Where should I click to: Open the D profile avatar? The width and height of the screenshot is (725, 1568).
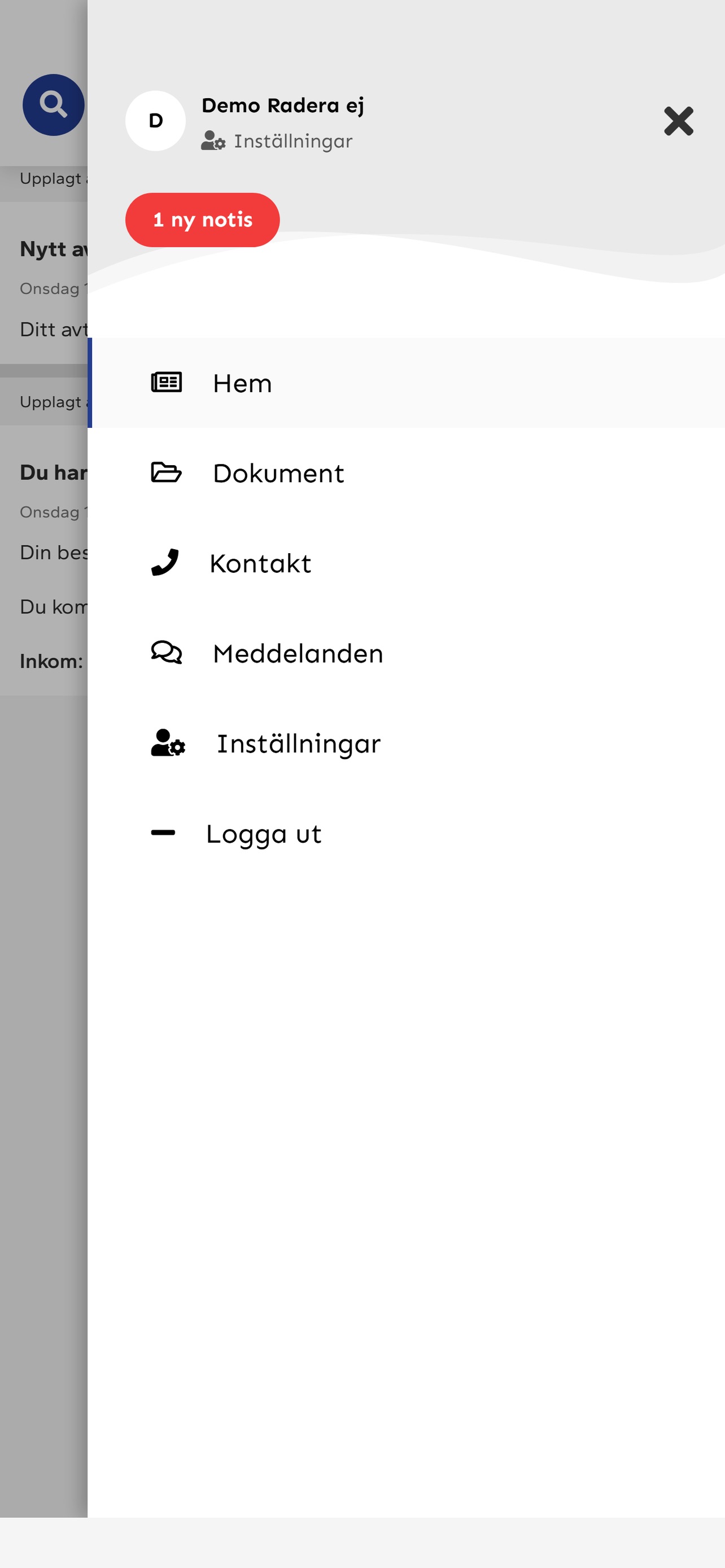tap(155, 121)
